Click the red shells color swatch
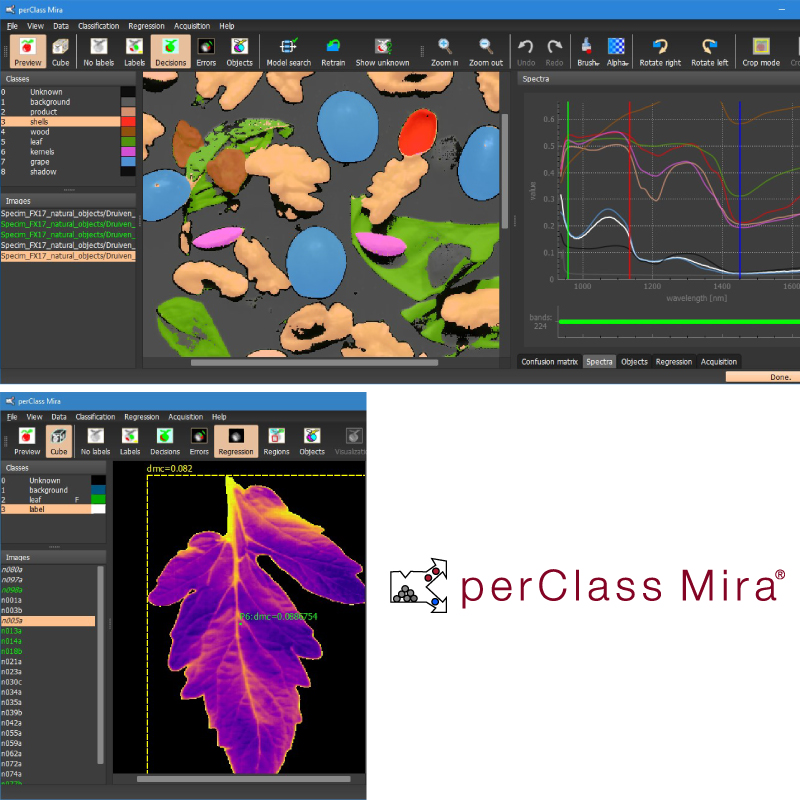The image size is (800, 800). (128, 122)
